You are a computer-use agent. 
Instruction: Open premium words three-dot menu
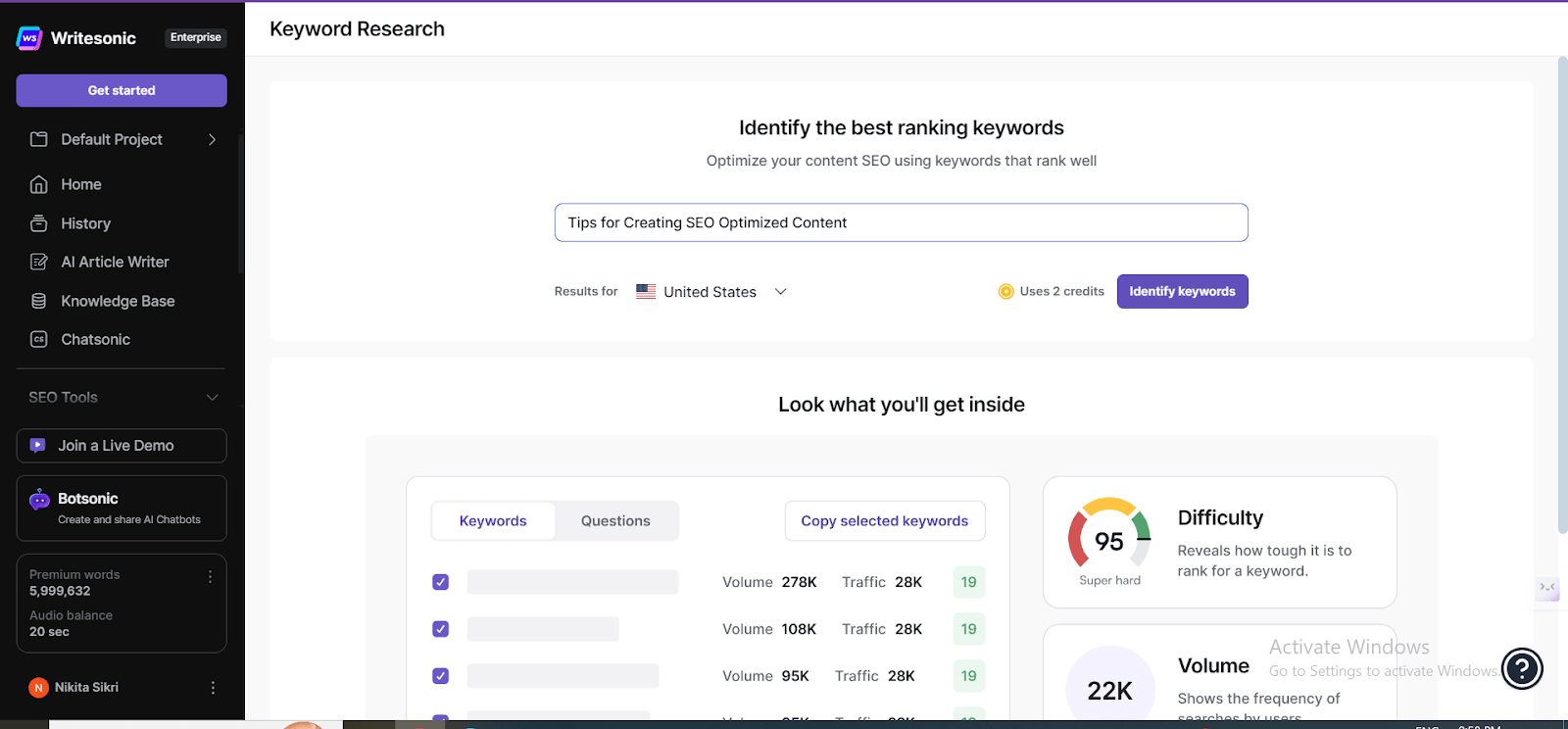tap(210, 577)
